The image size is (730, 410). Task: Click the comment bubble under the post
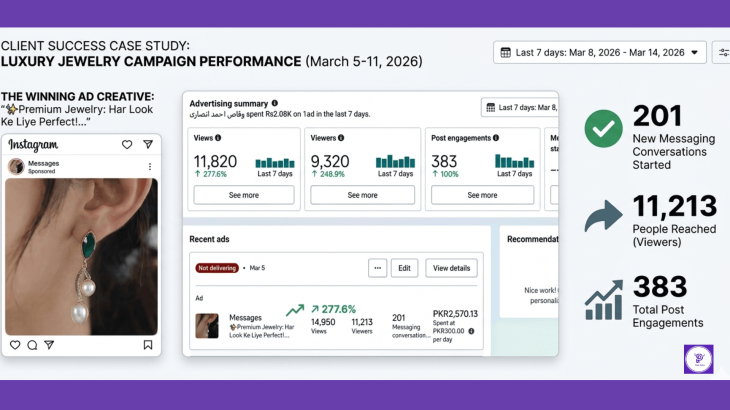(32, 345)
